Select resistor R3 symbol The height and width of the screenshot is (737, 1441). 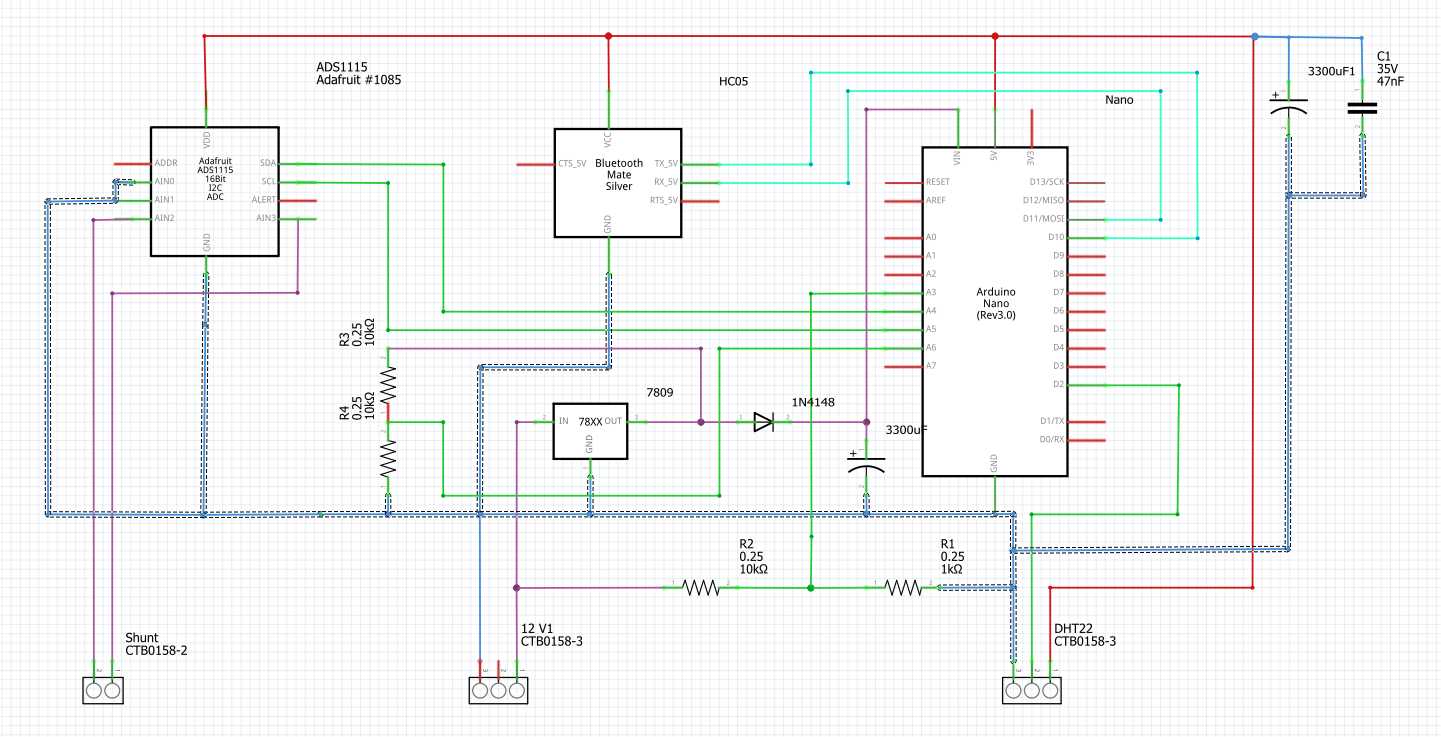[388, 385]
